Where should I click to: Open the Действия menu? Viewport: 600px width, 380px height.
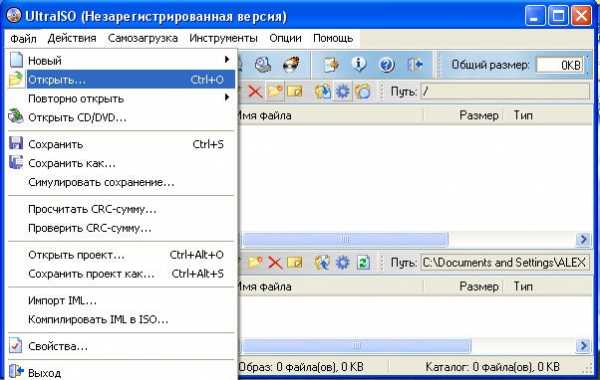click(x=72, y=39)
